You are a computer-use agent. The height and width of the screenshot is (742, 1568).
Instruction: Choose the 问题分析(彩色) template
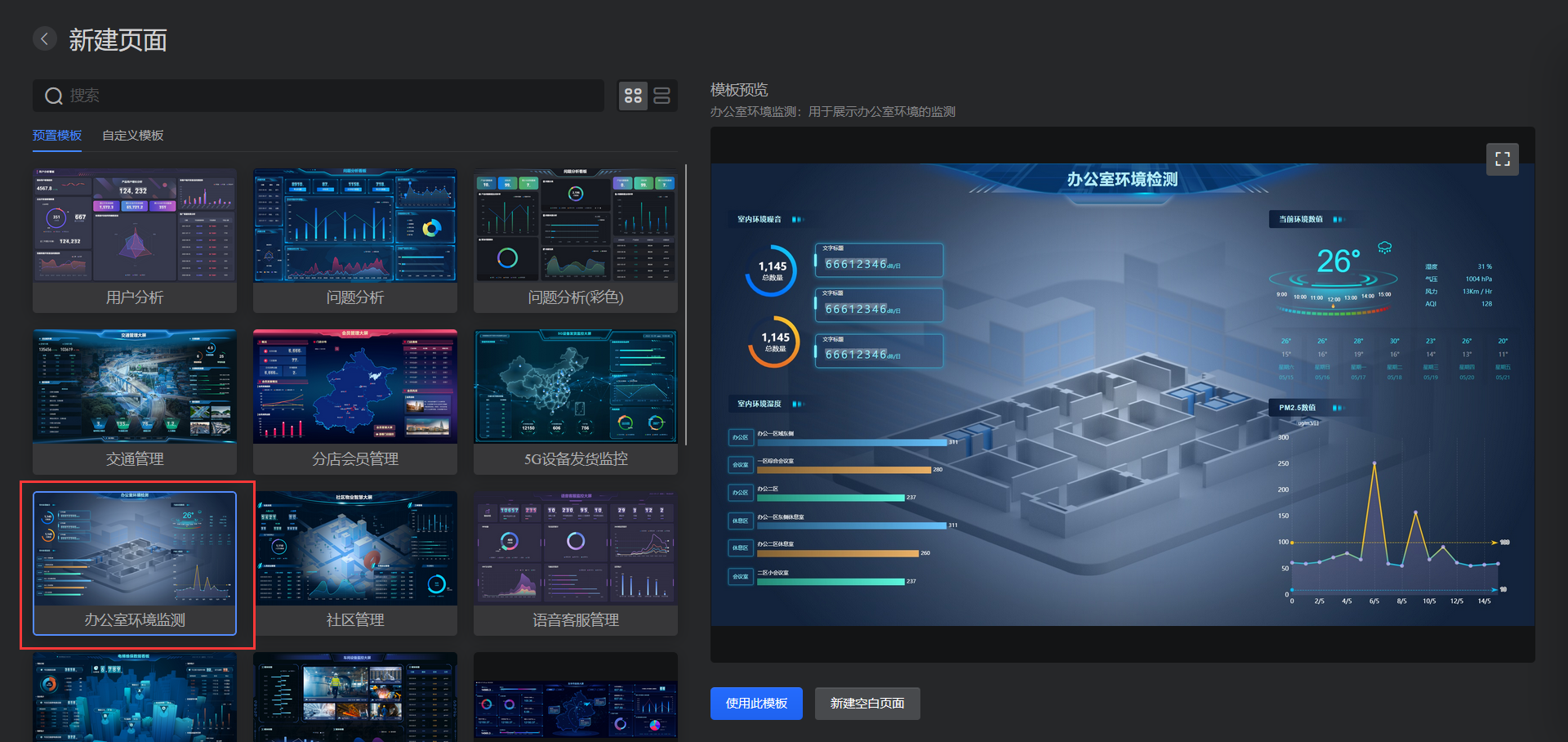(576, 240)
